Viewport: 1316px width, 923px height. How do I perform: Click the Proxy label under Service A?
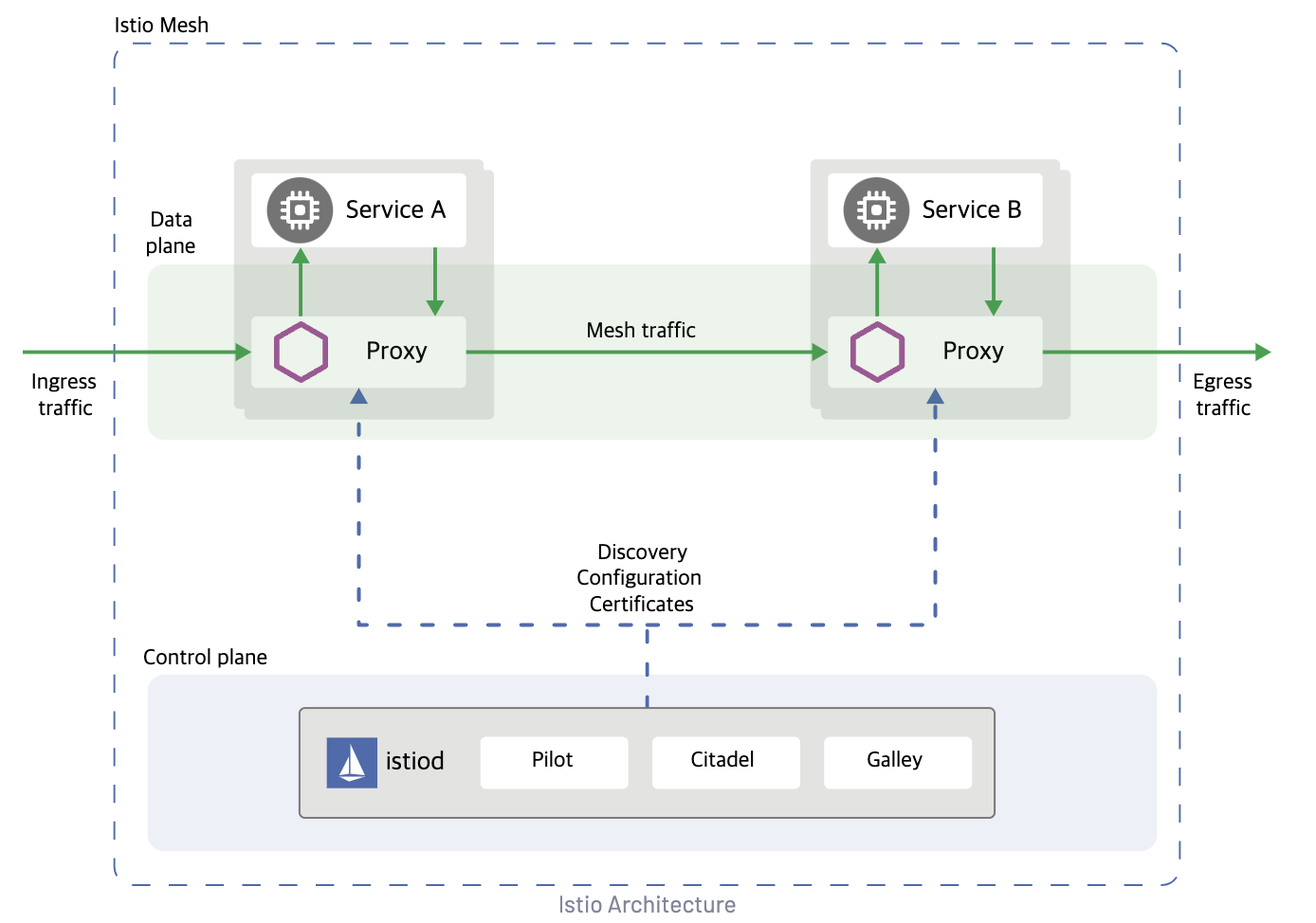tap(396, 352)
